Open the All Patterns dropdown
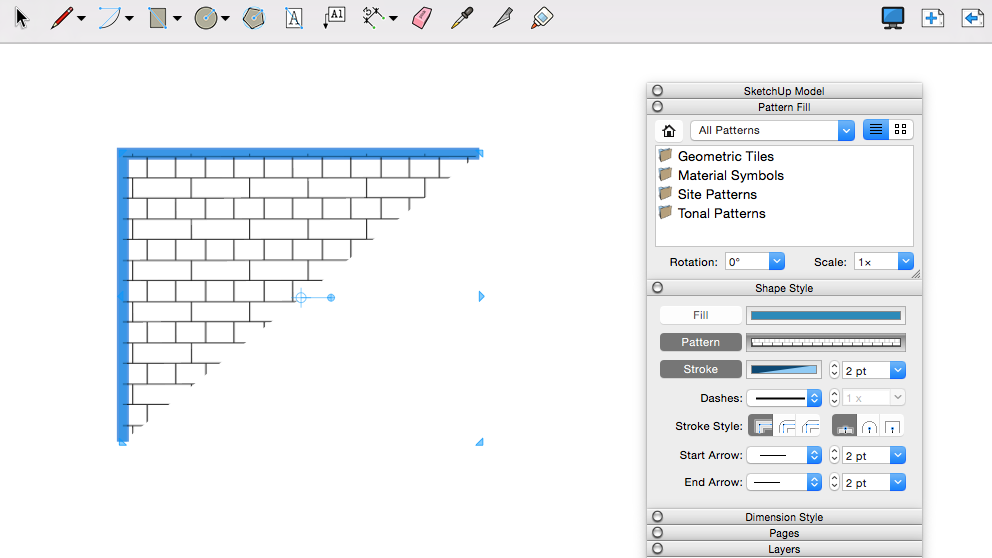The width and height of the screenshot is (992, 558). [x=772, y=130]
